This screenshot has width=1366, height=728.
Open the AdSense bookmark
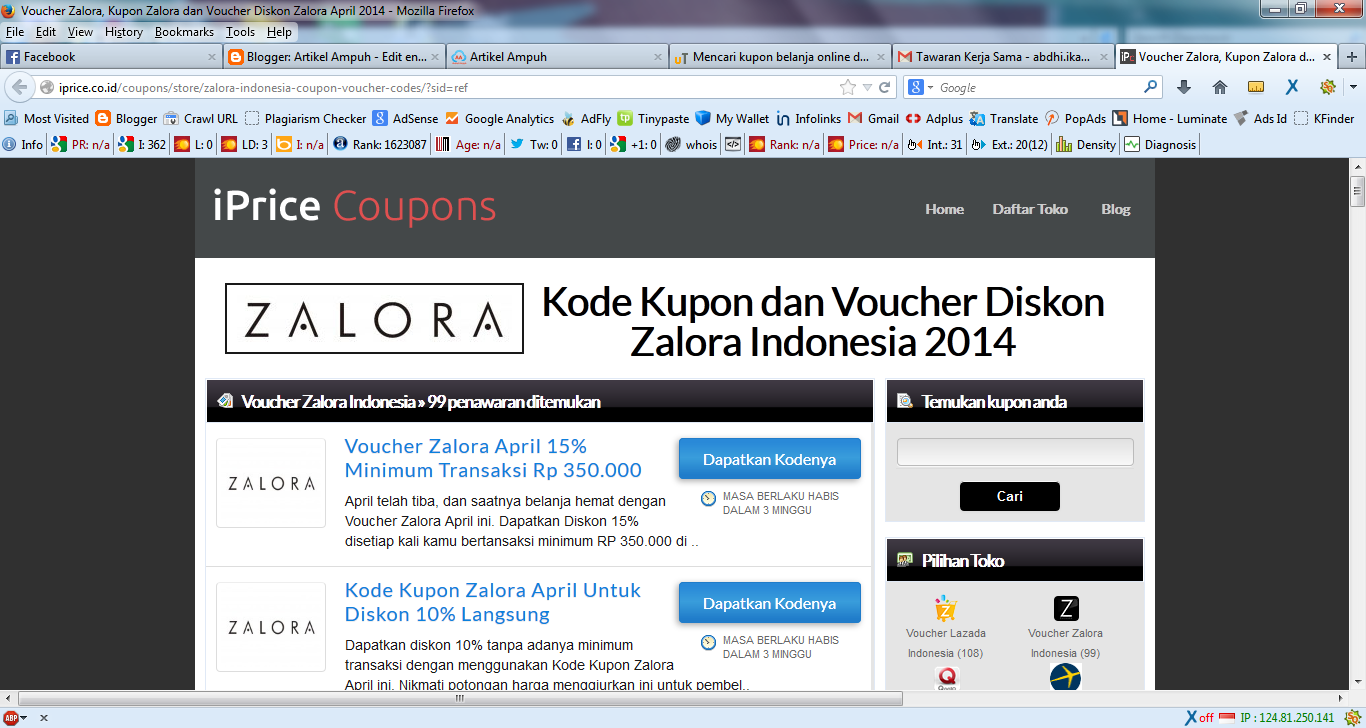coord(405,118)
